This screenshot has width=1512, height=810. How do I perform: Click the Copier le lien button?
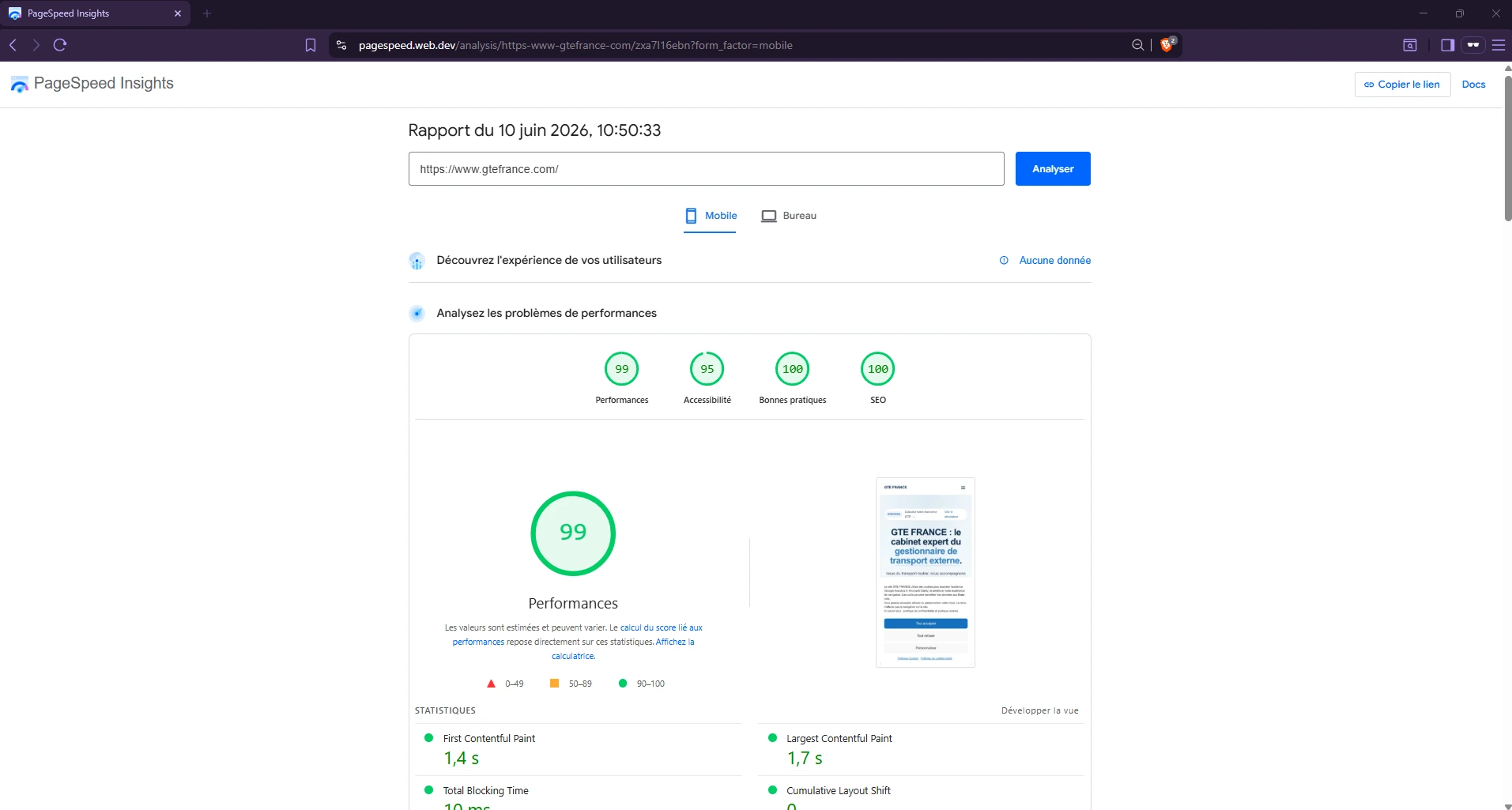click(1402, 85)
